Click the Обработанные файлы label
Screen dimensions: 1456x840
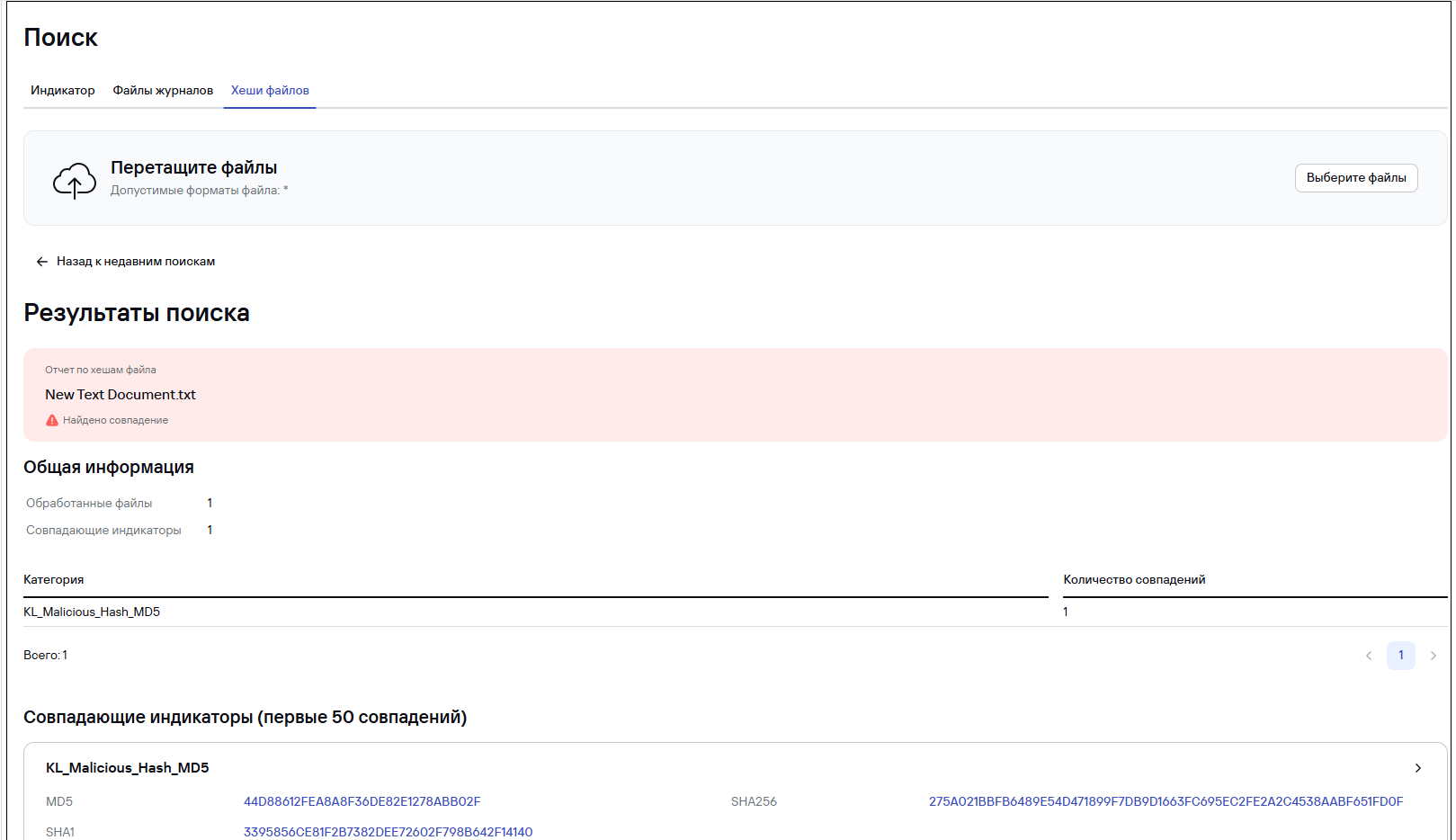tap(89, 504)
